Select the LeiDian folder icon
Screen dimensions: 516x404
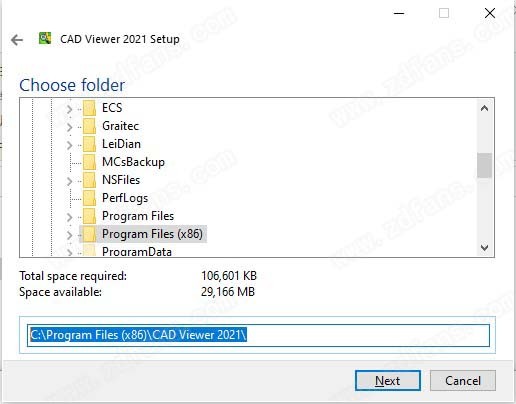(89, 144)
